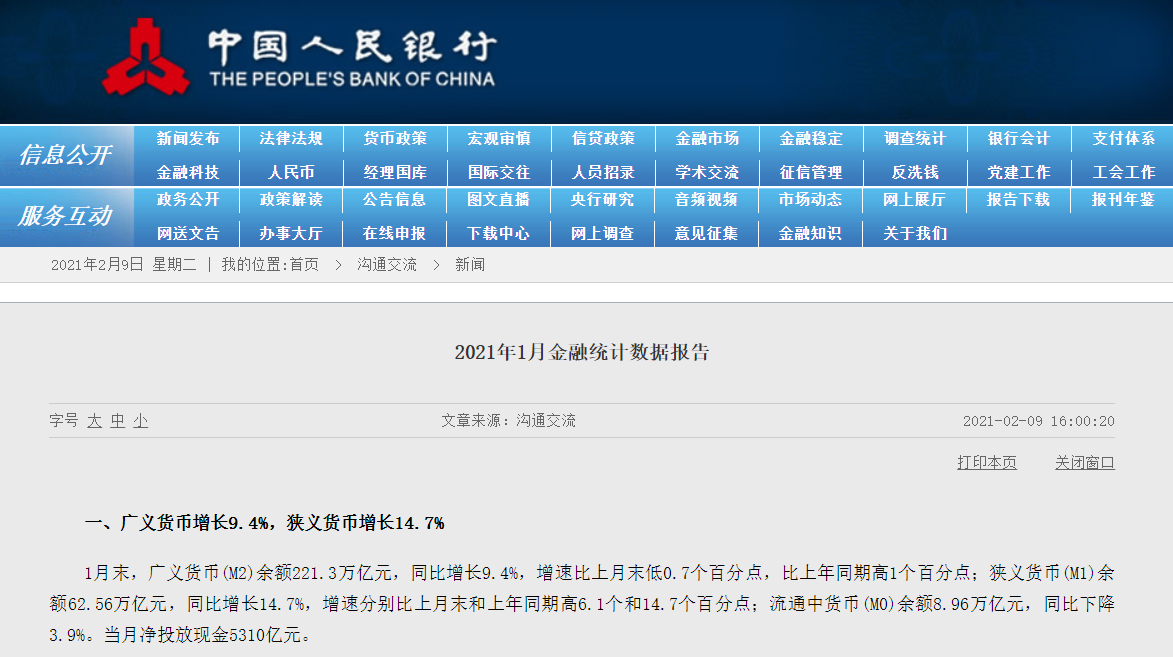This screenshot has height=657, width=1173.
Task: Open the 反洗钱 menu item
Action: [x=915, y=172]
